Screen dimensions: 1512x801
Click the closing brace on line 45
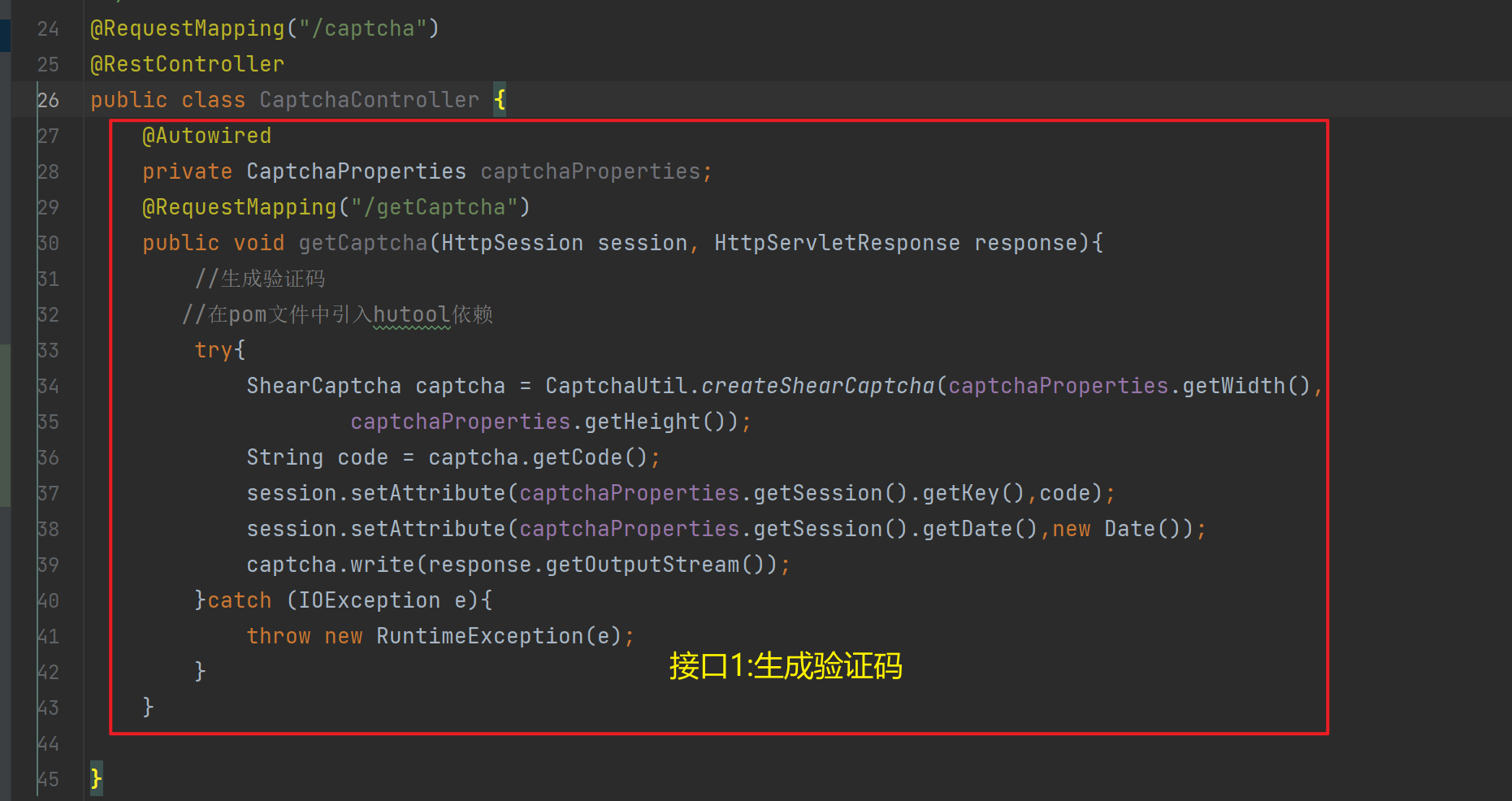(97, 778)
